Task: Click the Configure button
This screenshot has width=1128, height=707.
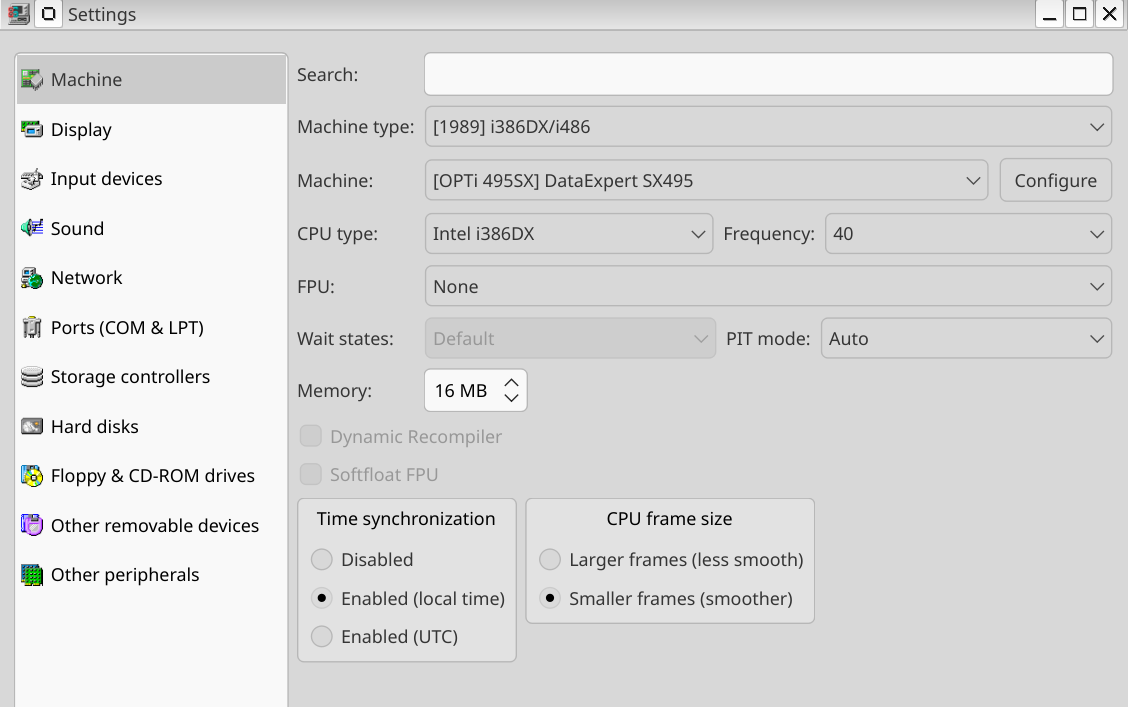Action: [x=1055, y=181]
